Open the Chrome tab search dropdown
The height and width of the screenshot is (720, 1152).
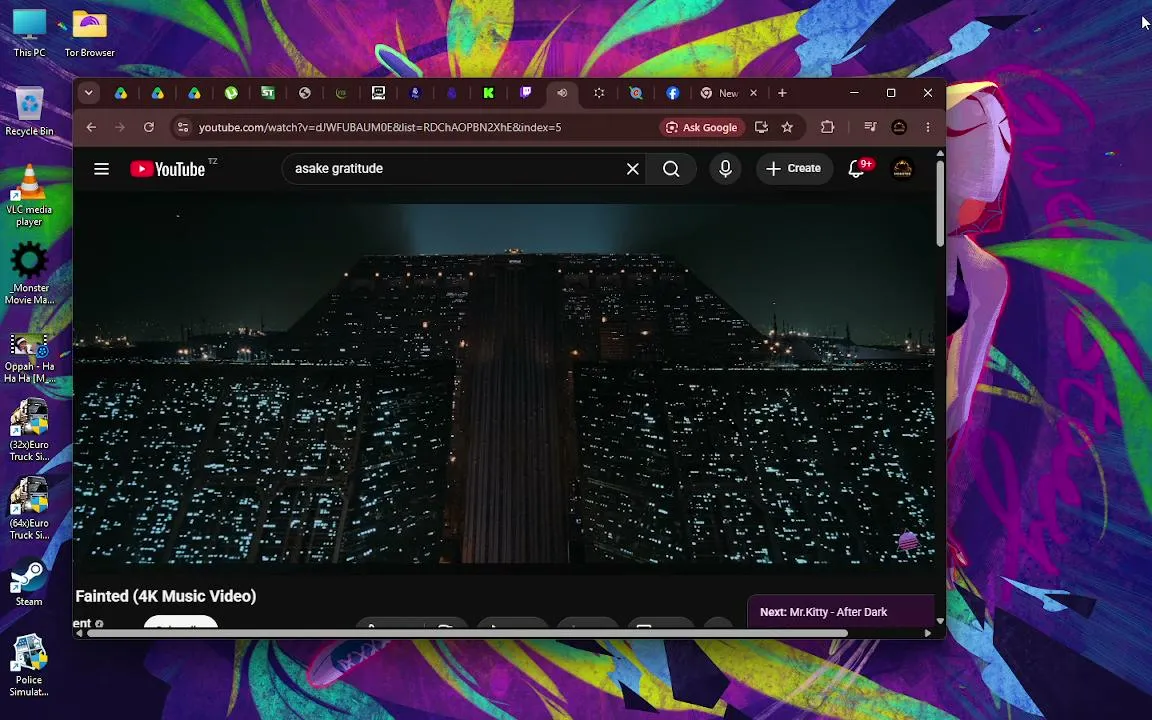pyautogui.click(x=88, y=93)
